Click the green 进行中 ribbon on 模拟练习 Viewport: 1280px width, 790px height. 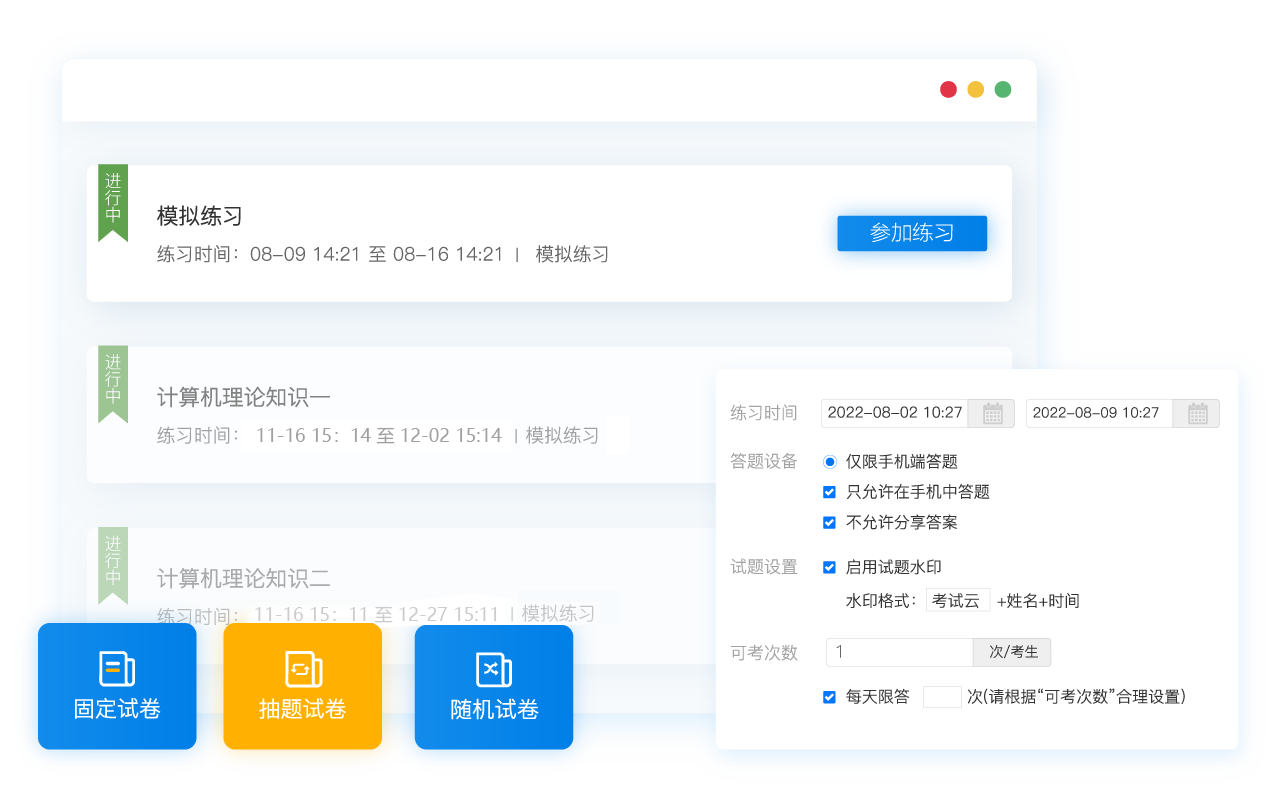[x=113, y=202]
